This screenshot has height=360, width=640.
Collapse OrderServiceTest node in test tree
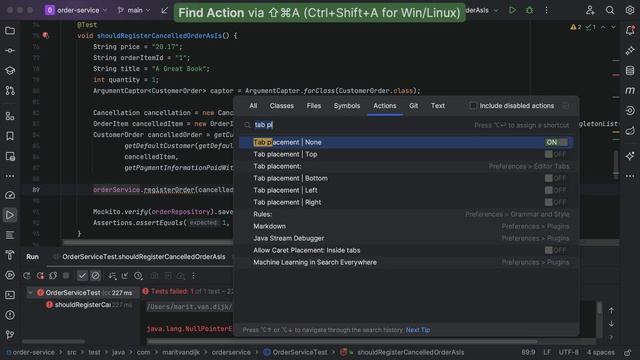tap(30, 293)
